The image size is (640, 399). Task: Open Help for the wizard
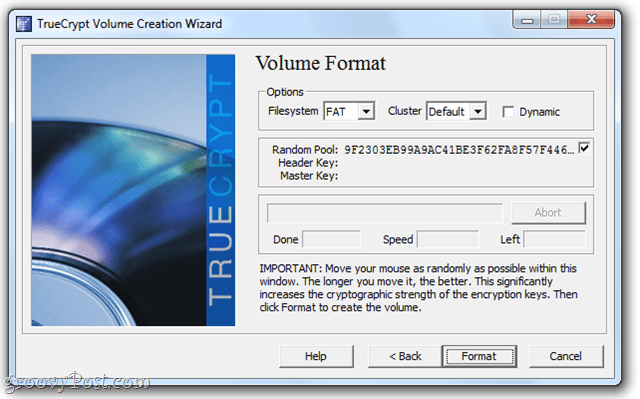point(316,356)
